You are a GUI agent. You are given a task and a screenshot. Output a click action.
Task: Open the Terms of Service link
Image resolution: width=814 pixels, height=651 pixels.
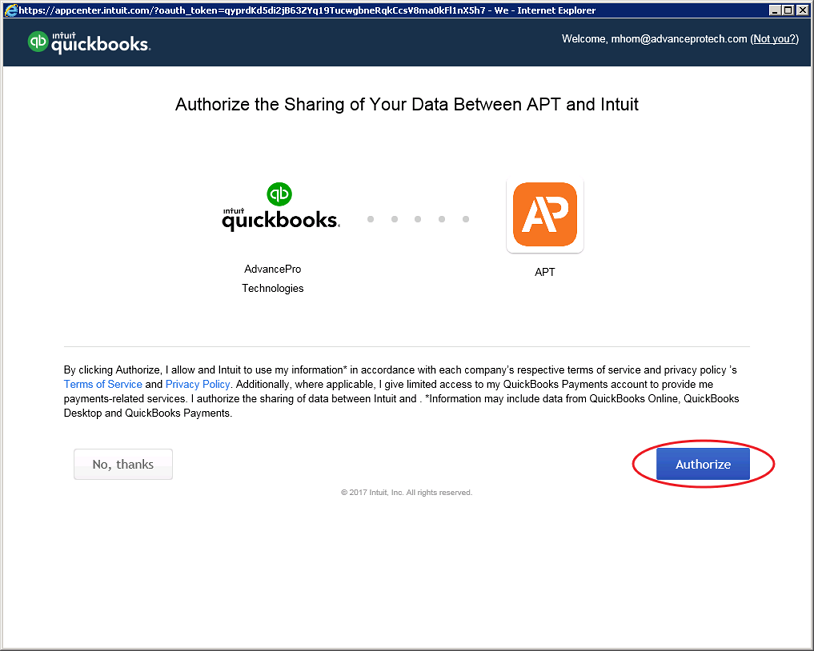103,384
